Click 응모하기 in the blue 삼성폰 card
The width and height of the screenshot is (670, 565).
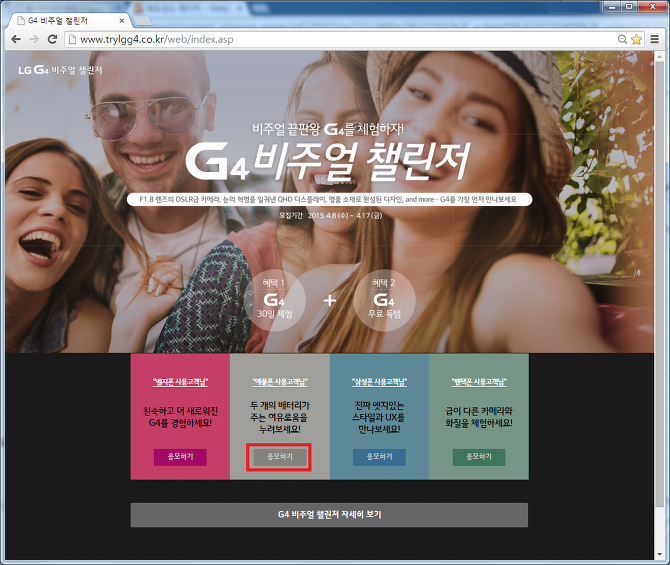[379, 457]
